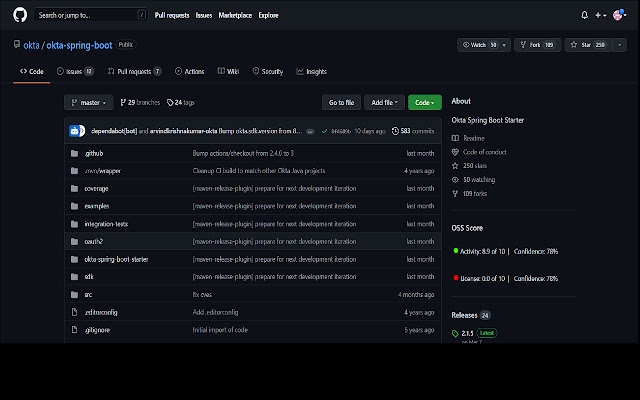The height and width of the screenshot is (400, 640).
Task: Click the folder icon for .github
Action: [74, 153]
